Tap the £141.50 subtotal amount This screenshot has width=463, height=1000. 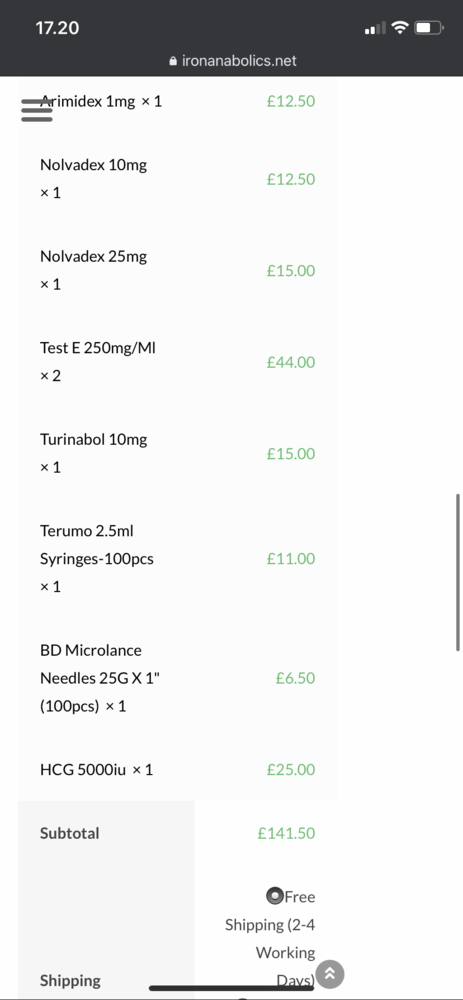[x=286, y=833]
